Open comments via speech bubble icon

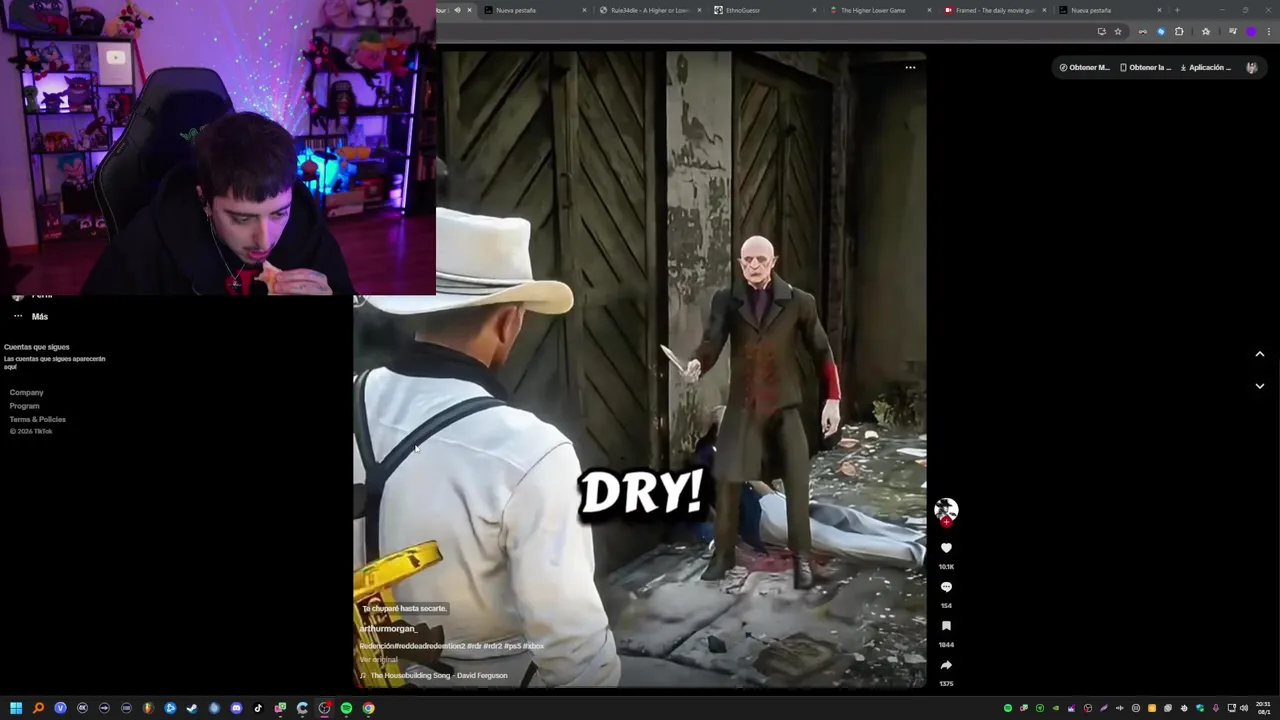pyautogui.click(x=946, y=587)
